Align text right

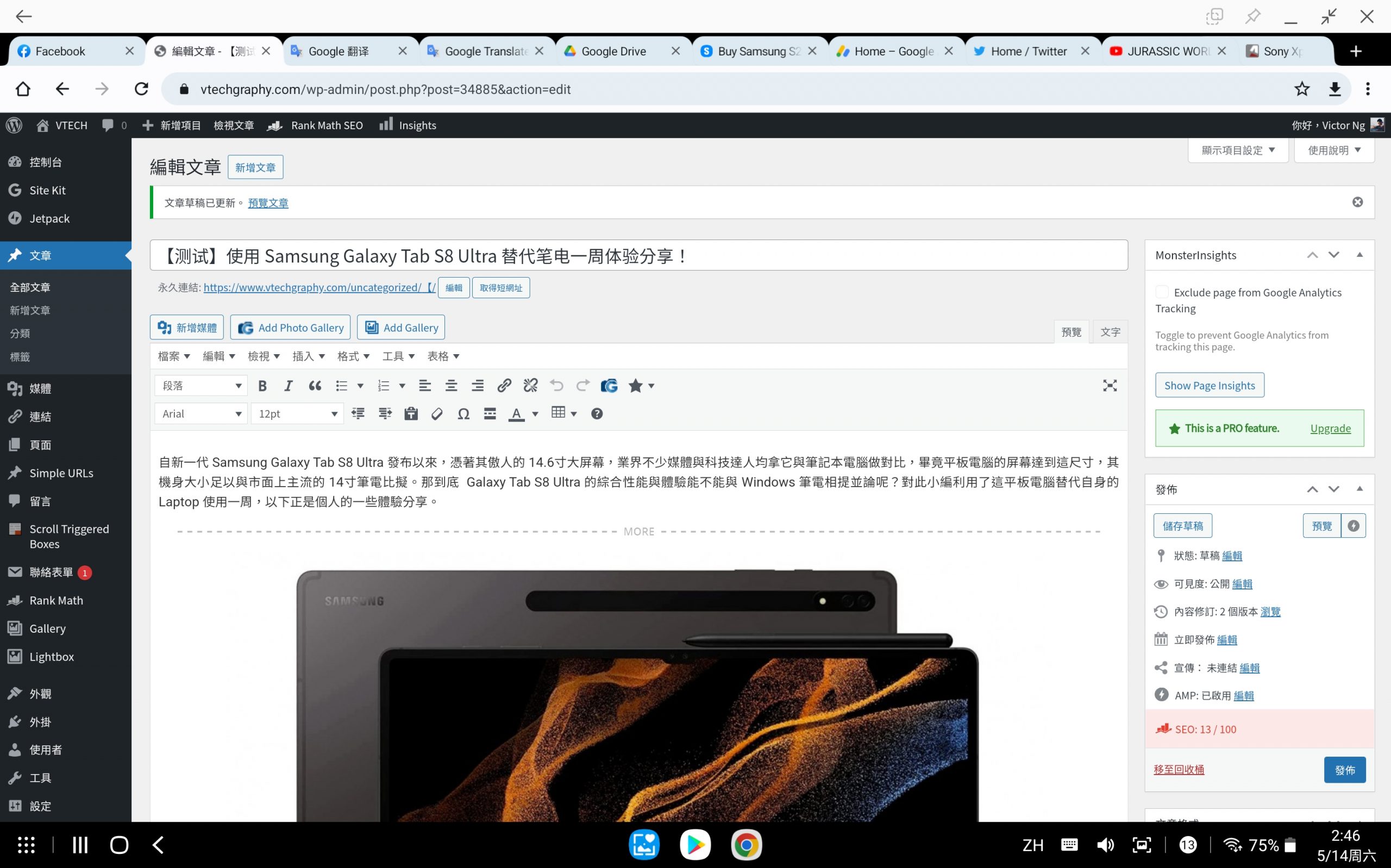point(478,386)
